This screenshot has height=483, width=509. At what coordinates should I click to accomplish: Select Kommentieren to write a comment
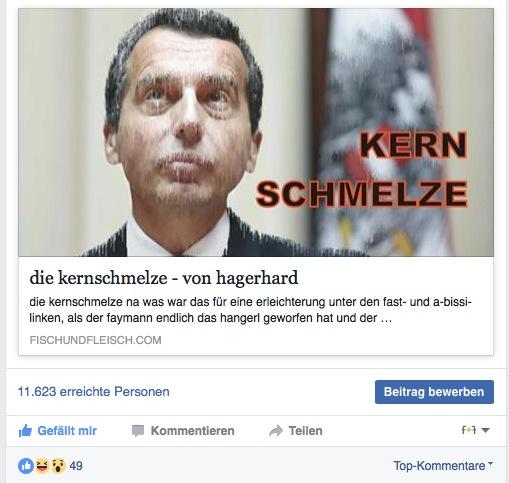click(x=193, y=431)
